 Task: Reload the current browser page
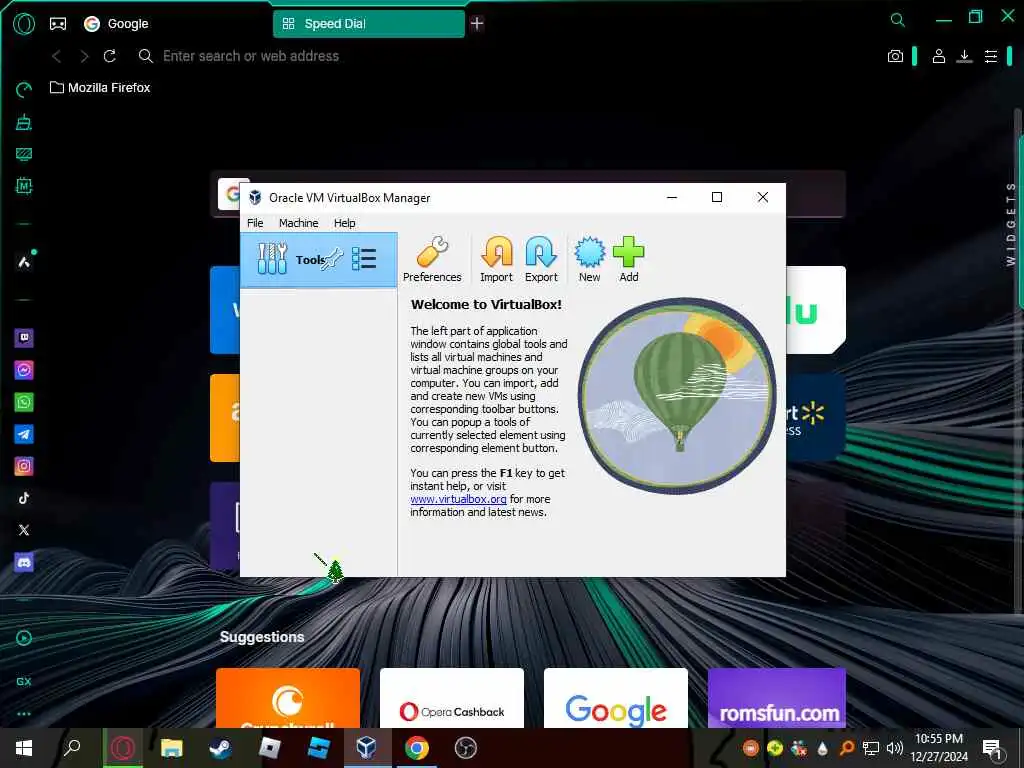110,56
